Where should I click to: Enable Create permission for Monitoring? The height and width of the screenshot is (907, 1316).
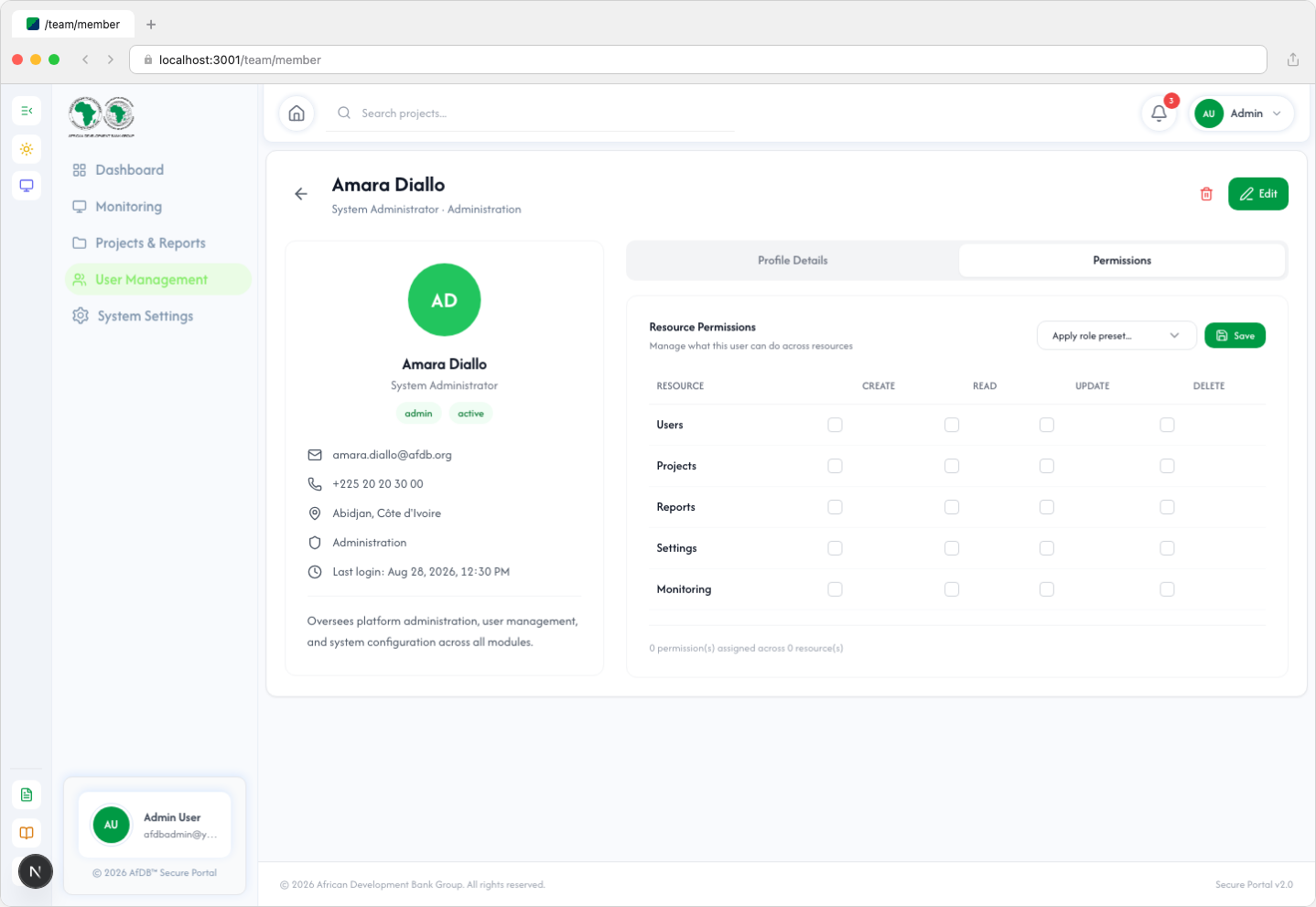(x=835, y=589)
